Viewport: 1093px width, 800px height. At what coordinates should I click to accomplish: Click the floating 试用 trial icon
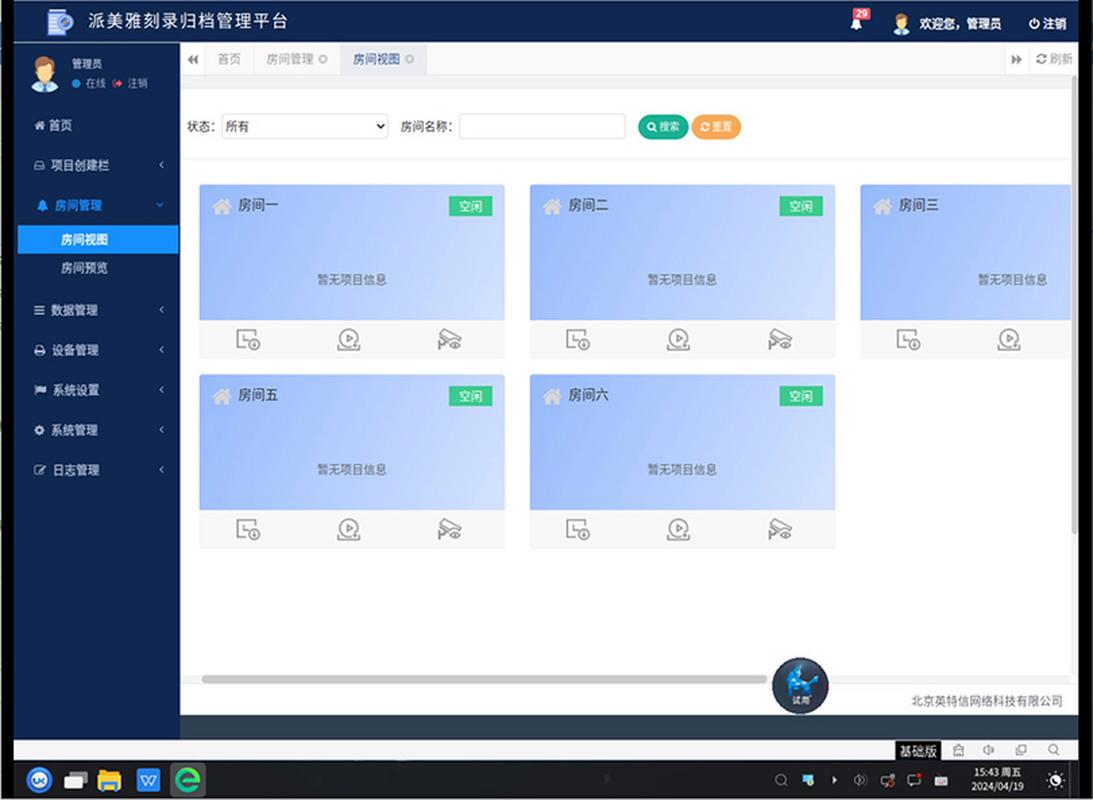click(x=800, y=686)
